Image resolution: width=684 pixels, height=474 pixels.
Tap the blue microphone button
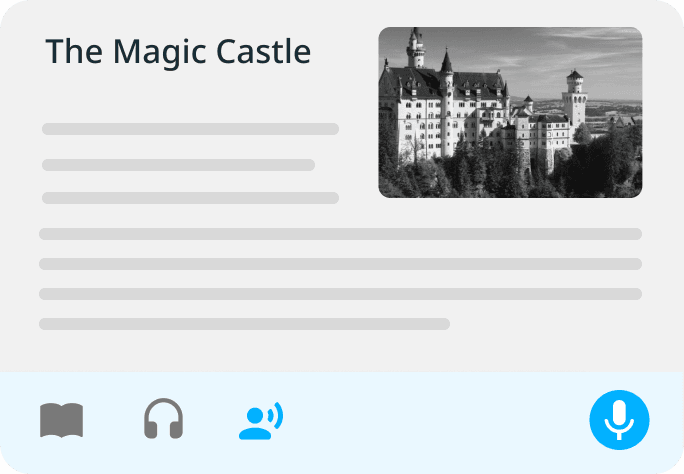pos(619,420)
